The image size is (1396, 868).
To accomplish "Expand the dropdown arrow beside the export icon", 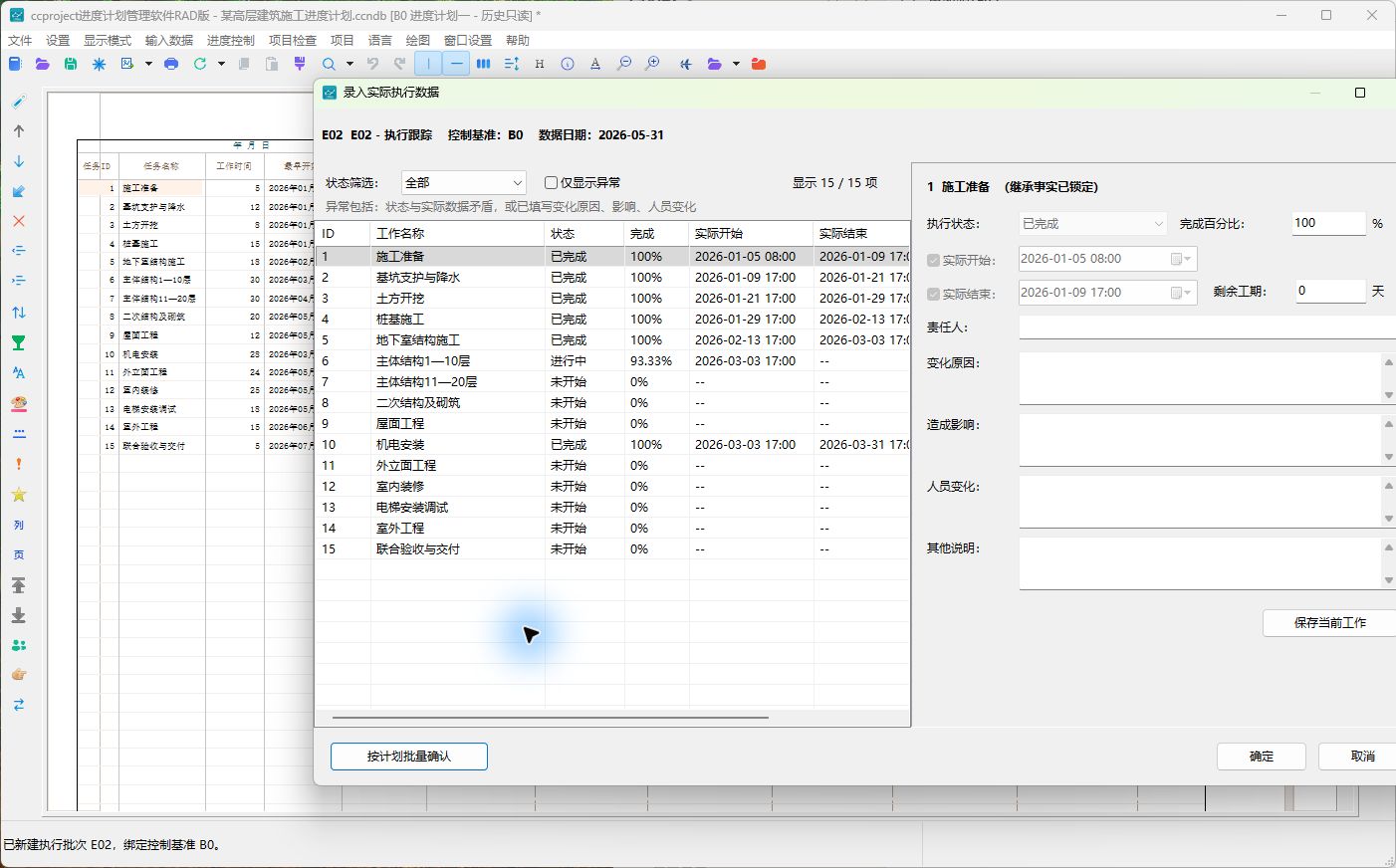I will tap(148, 64).
